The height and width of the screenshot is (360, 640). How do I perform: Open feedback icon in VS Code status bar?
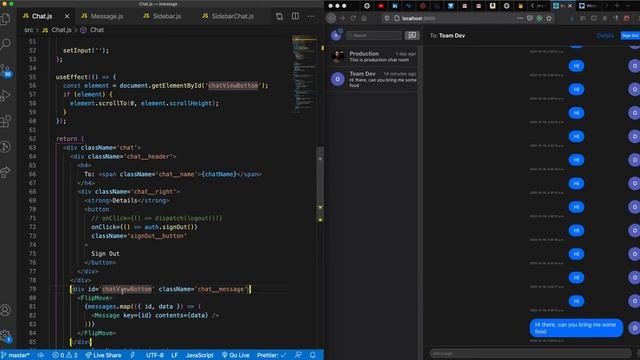coord(298,355)
